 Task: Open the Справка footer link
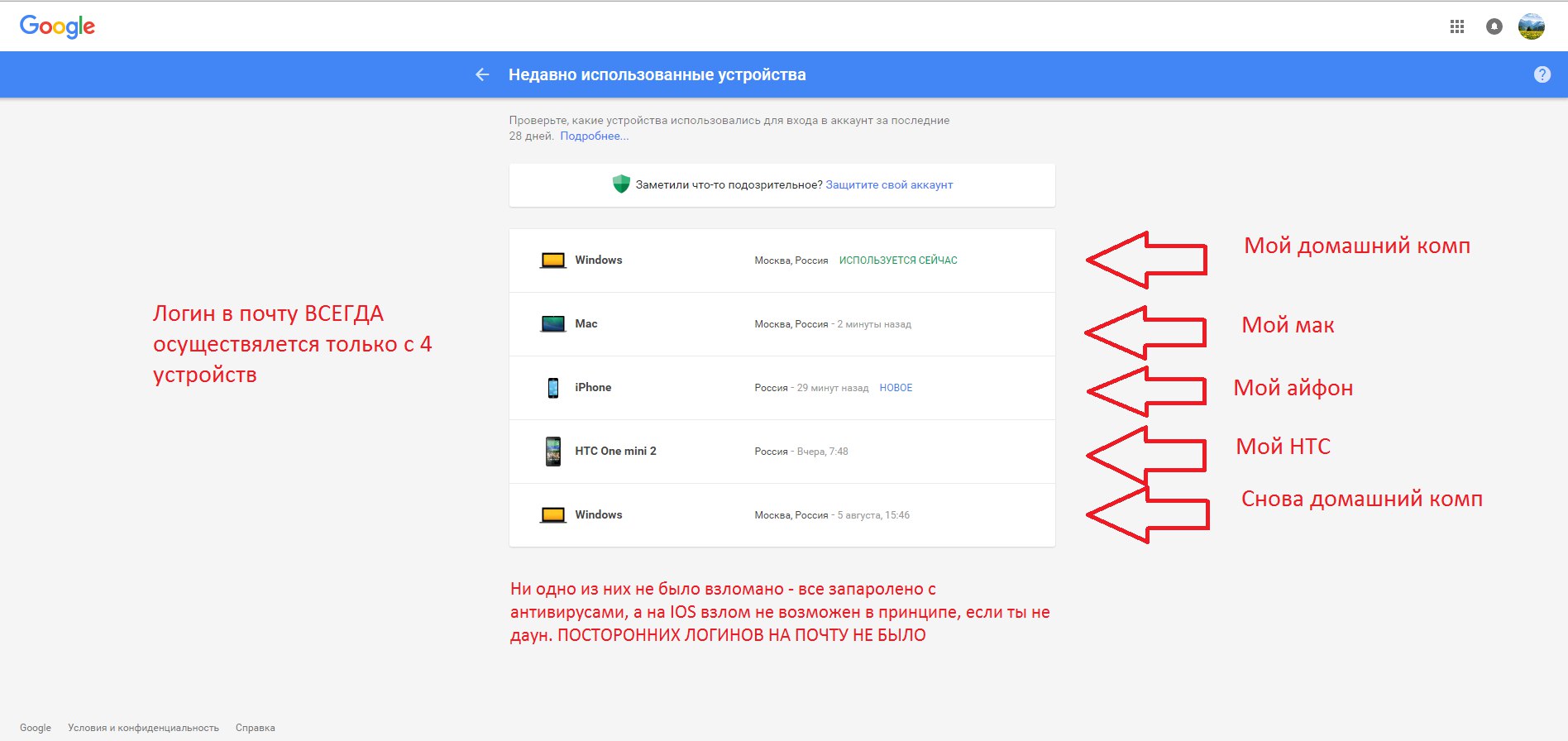point(255,728)
